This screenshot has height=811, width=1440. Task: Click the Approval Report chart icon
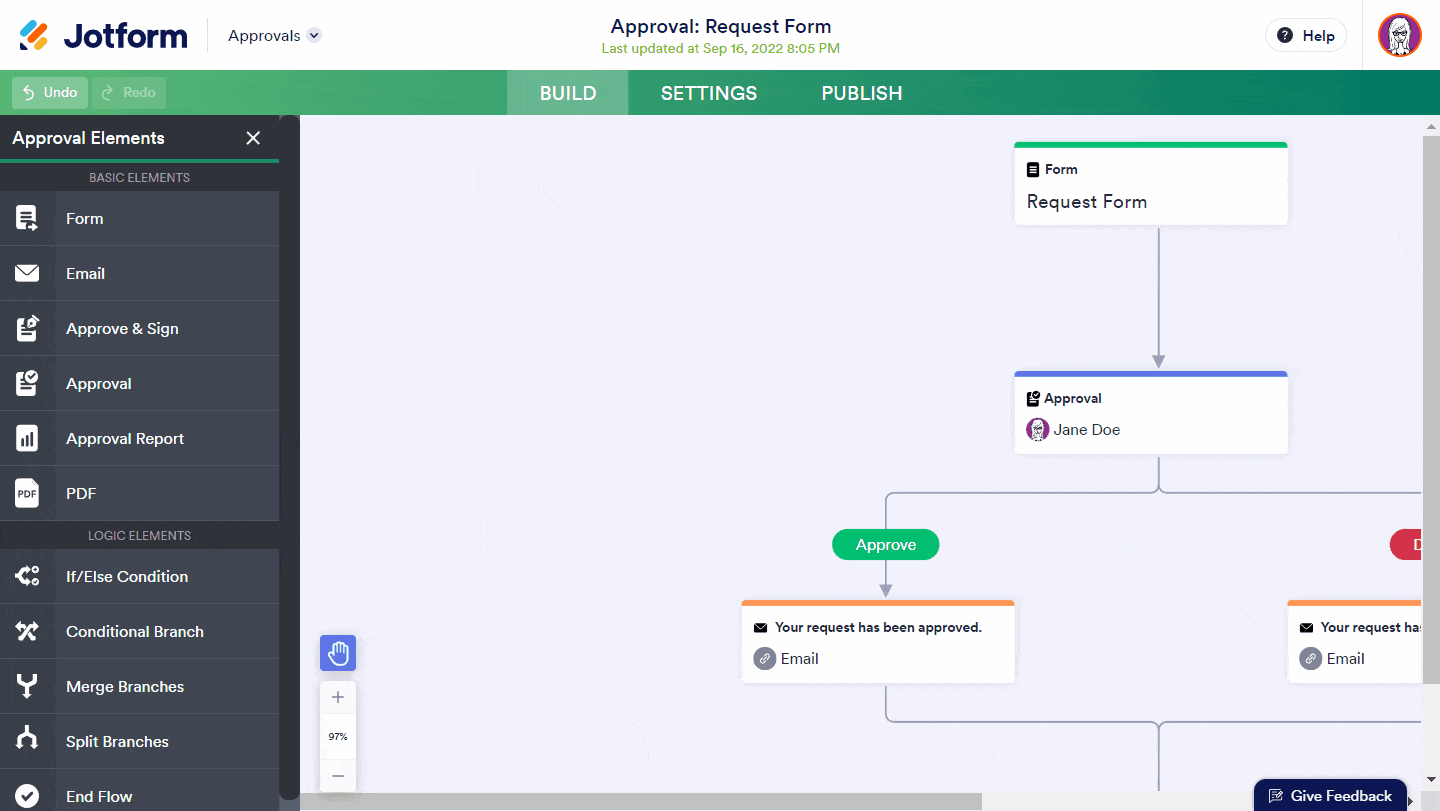coord(27,438)
